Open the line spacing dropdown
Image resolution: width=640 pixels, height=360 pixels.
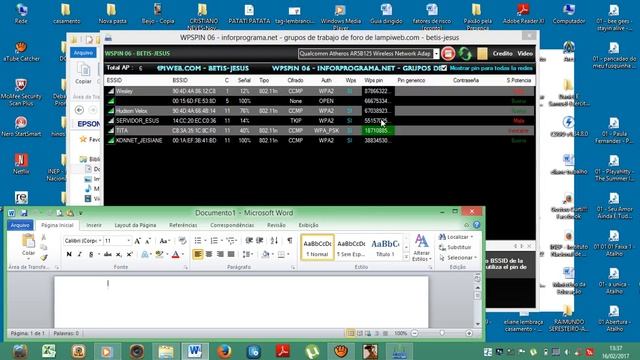247,254
